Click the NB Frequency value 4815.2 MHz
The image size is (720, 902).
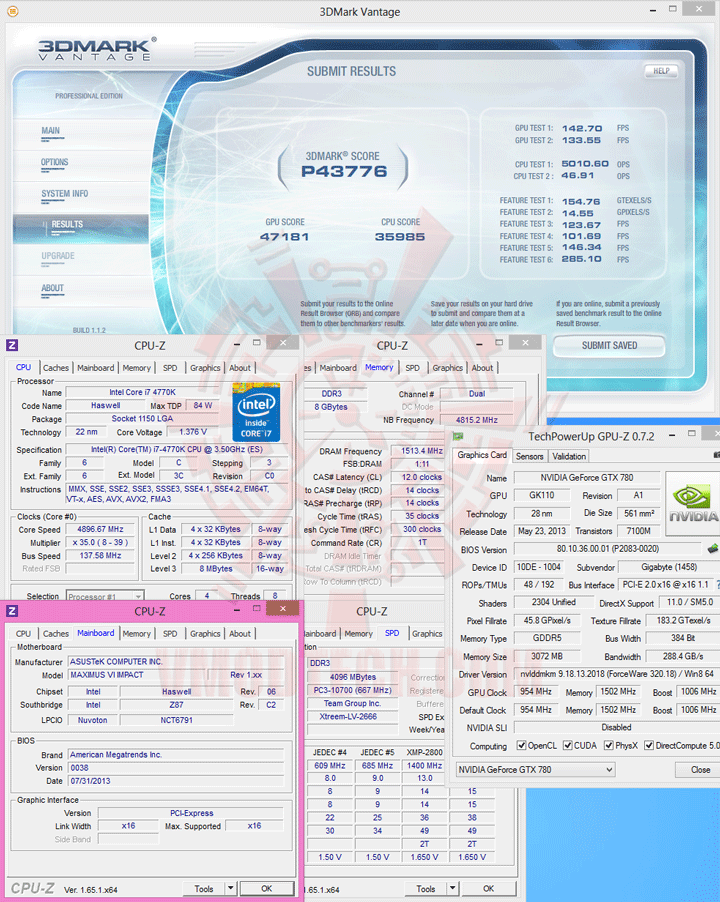click(x=477, y=420)
